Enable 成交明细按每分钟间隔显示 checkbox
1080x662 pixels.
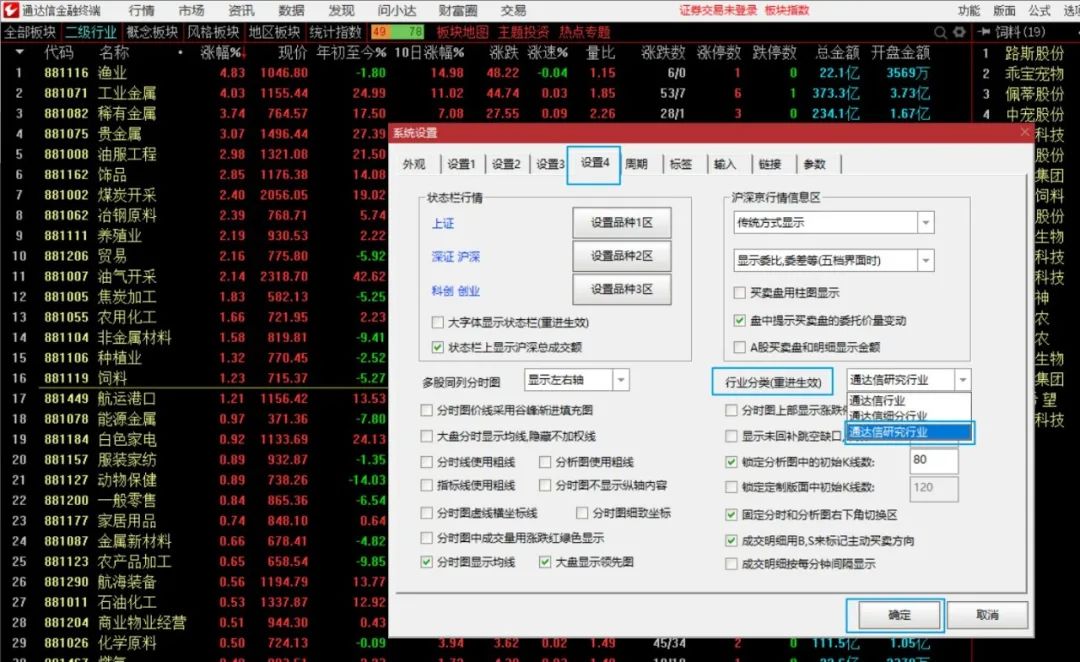coord(731,563)
